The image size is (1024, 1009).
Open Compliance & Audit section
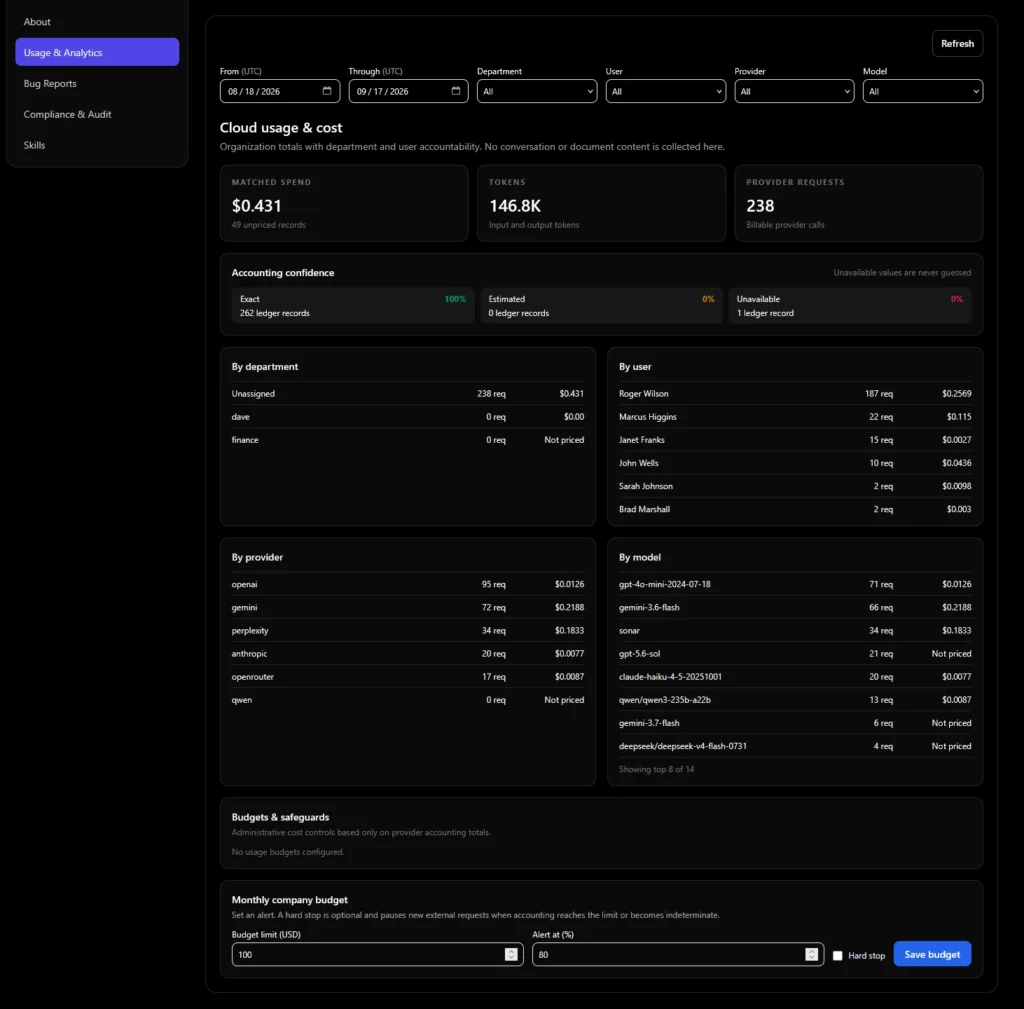(97, 114)
